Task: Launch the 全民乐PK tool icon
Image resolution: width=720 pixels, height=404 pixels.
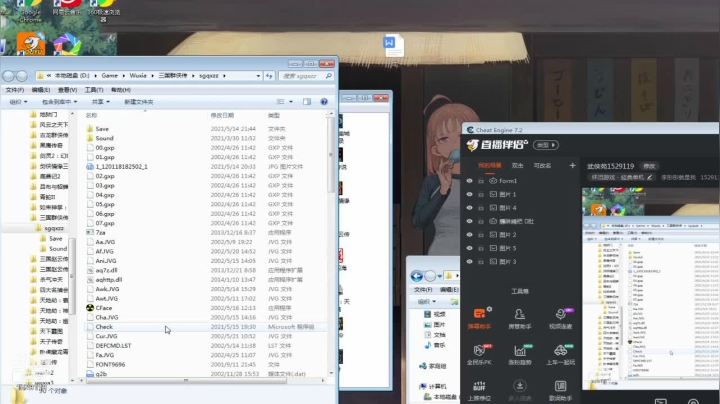Action: 479,350
